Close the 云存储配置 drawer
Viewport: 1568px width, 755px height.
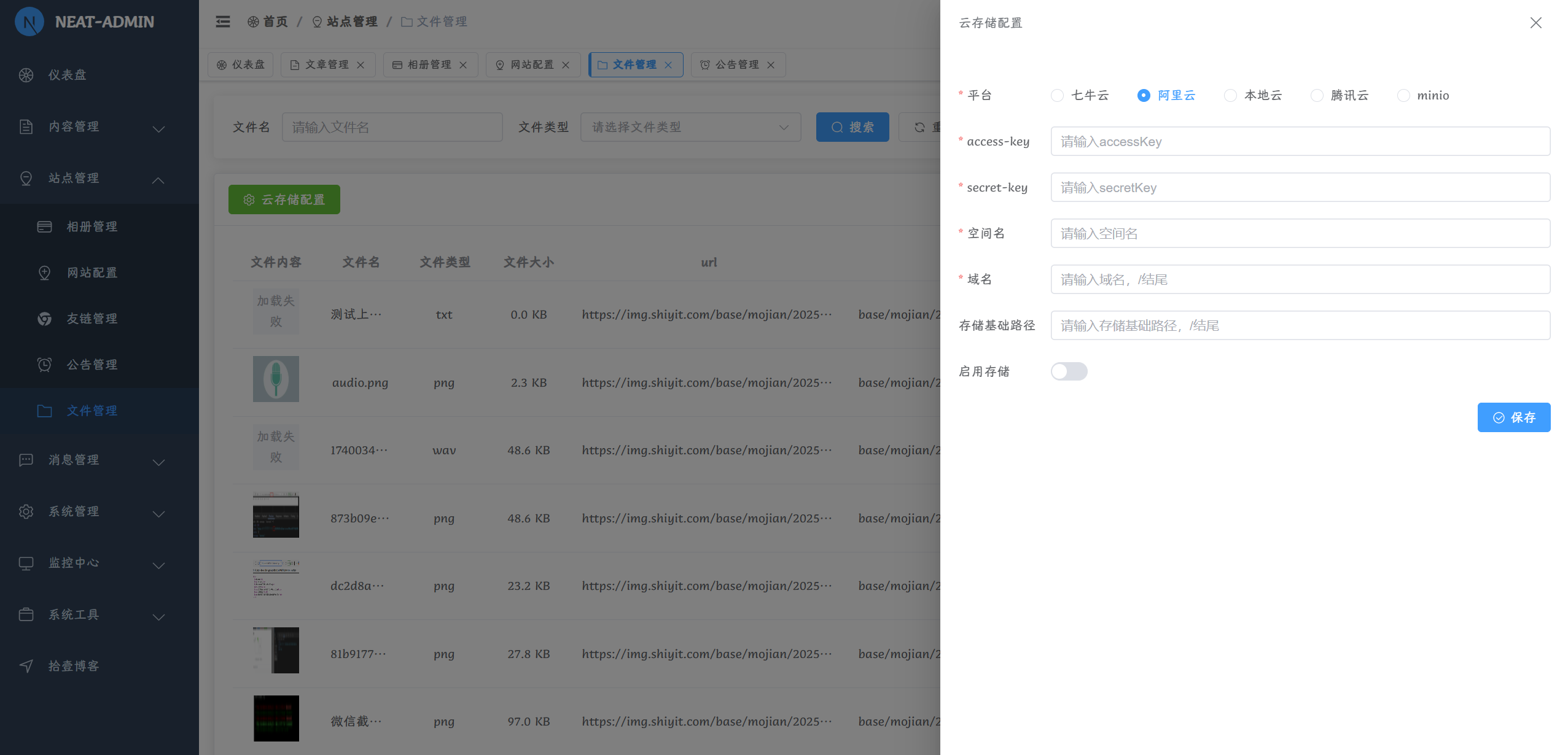point(1535,23)
